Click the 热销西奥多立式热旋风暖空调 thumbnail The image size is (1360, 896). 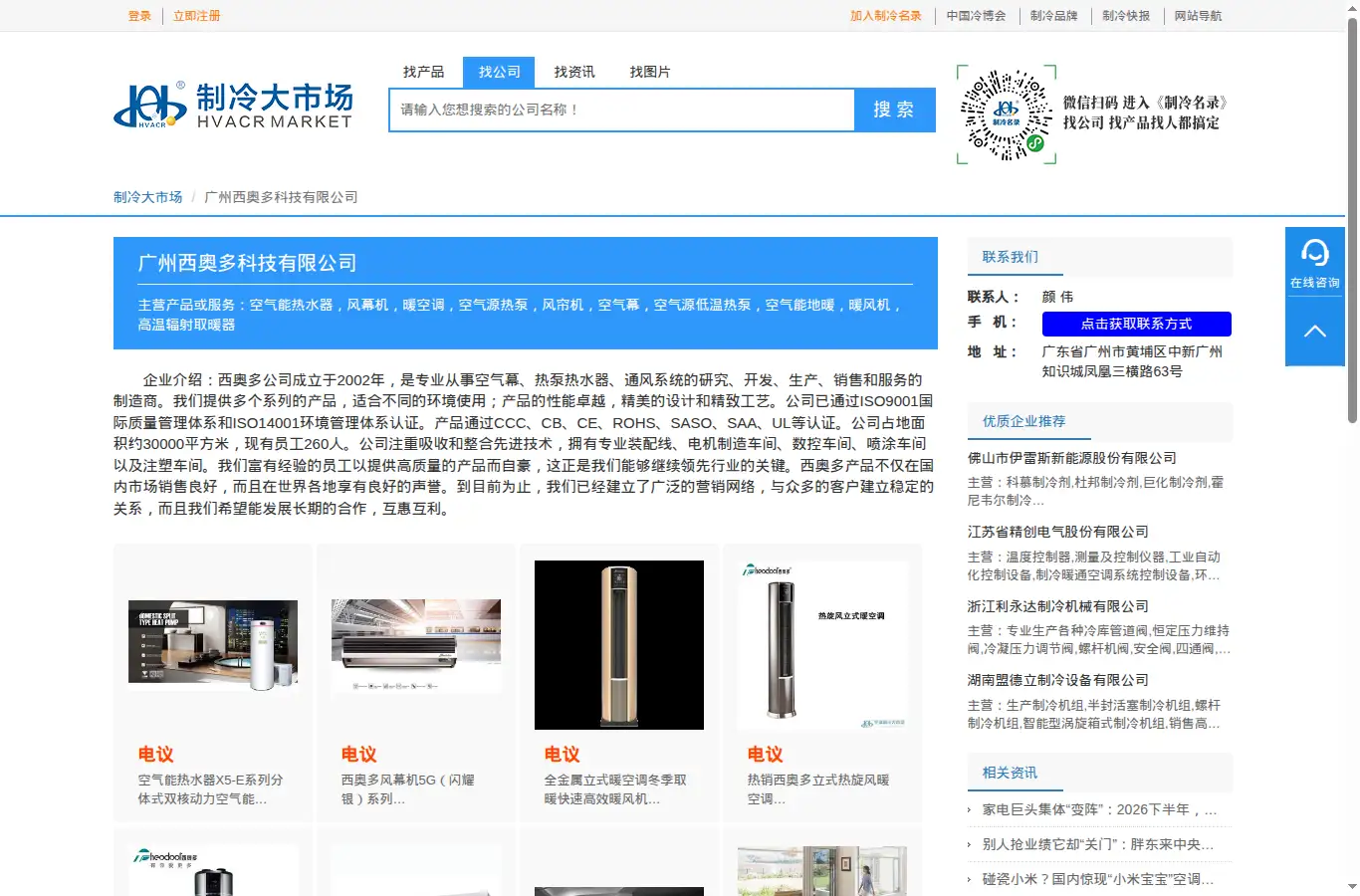pos(822,645)
